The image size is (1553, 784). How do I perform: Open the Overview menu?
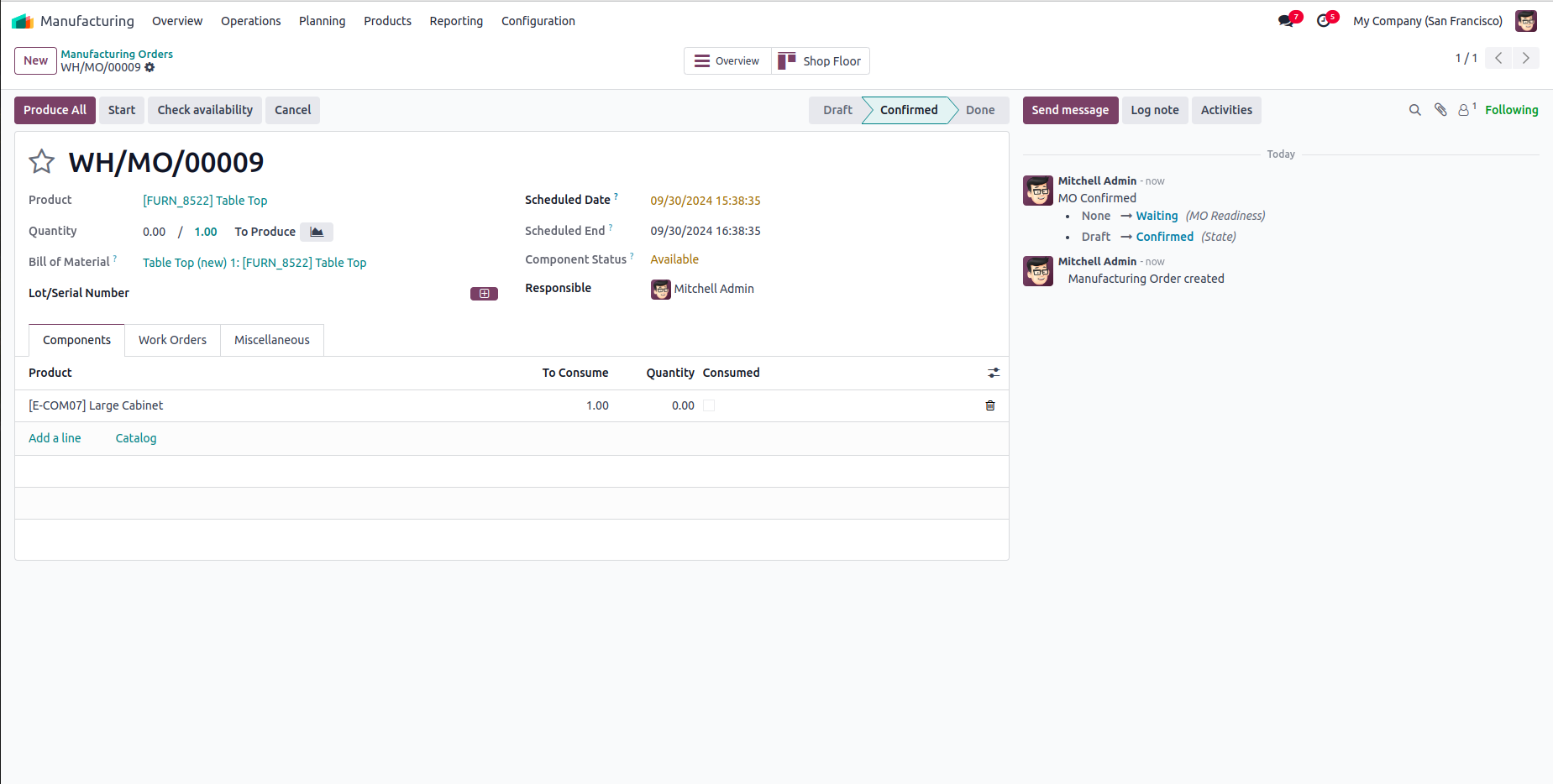(x=177, y=21)
